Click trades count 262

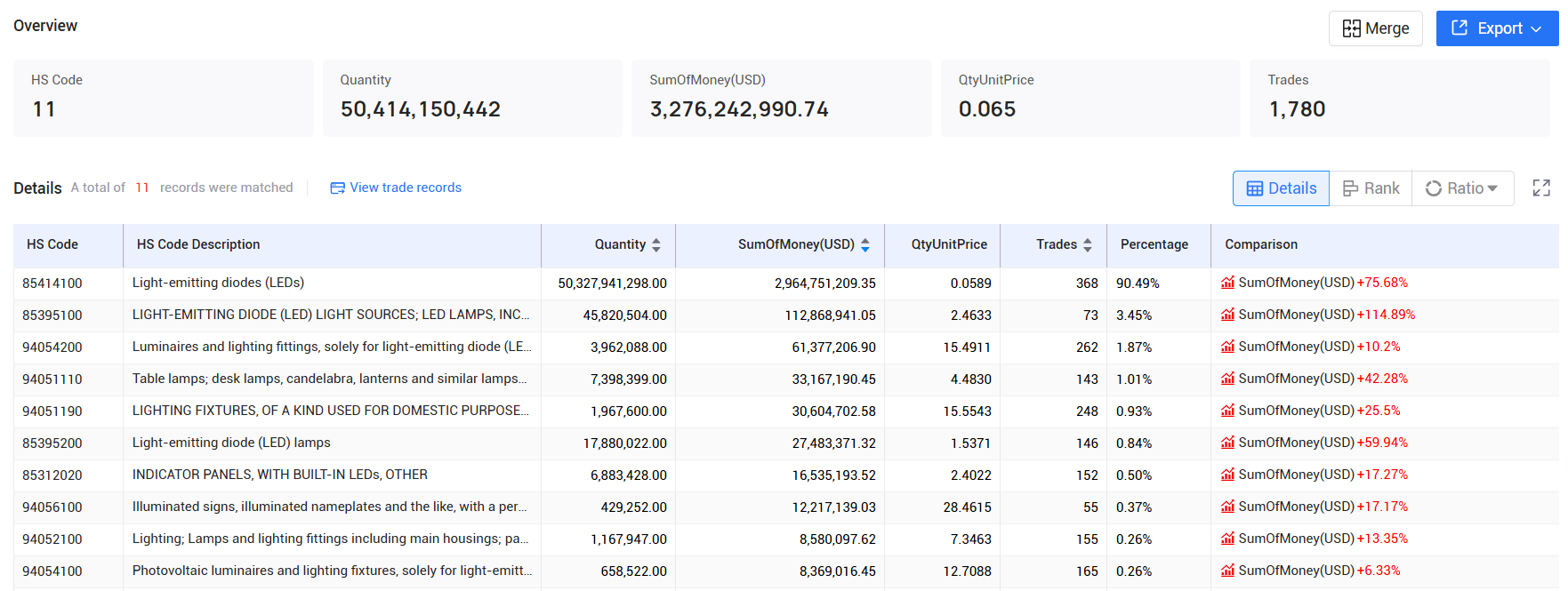[x=1087, y=347]
